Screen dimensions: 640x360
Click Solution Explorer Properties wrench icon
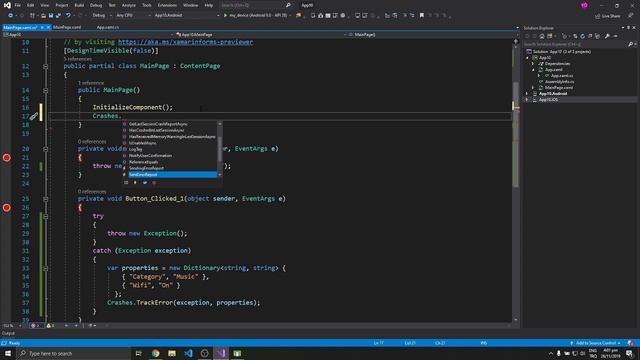(x=607, y=36)
